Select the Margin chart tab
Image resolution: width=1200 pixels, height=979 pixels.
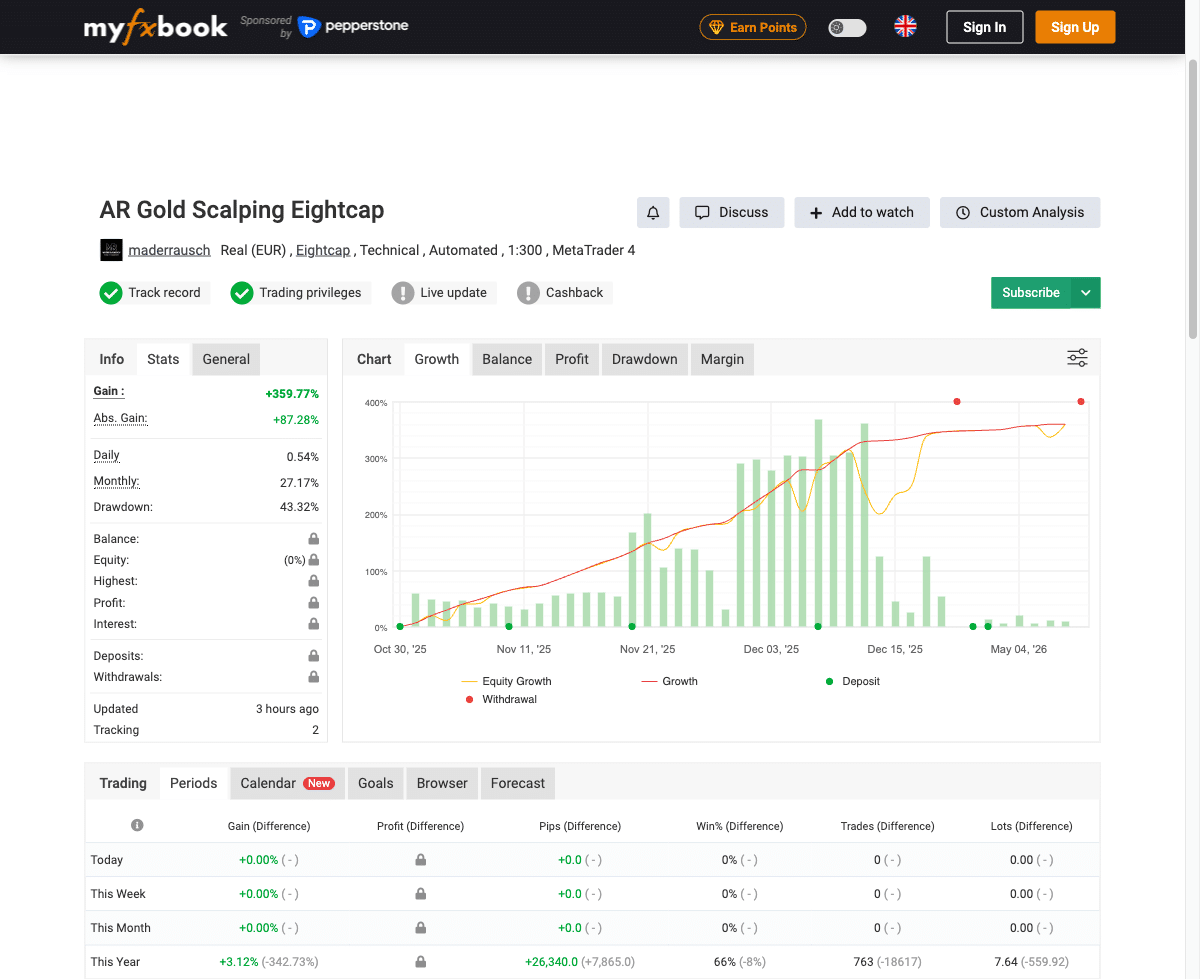722,359
